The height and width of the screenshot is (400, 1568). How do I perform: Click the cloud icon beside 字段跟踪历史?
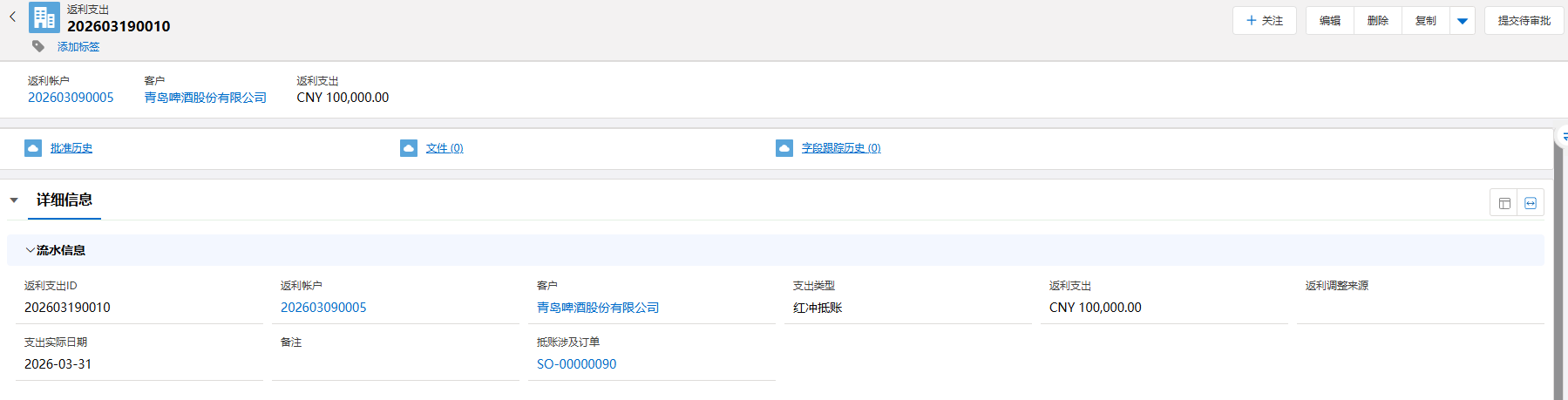click(784, 148)
